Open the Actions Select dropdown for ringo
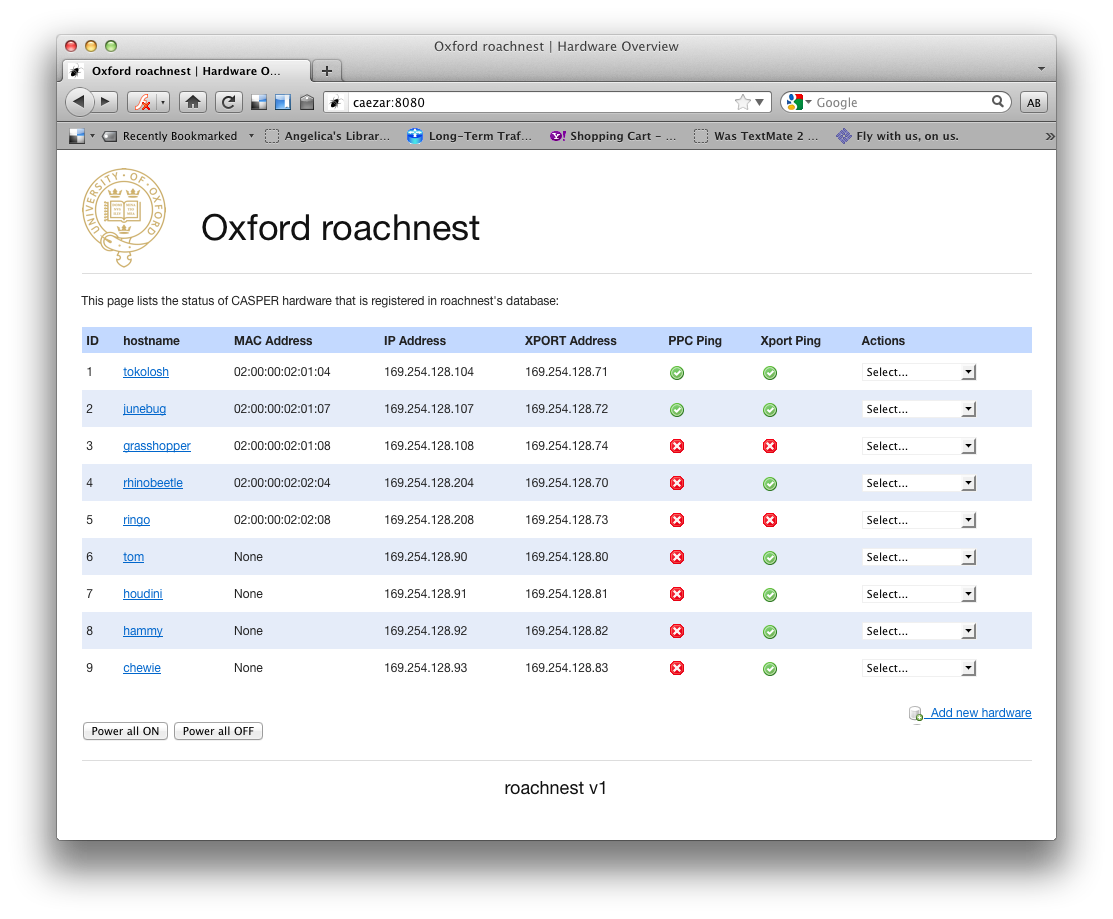The width and height of the screenshot is (1113, 919). point(918,520)
